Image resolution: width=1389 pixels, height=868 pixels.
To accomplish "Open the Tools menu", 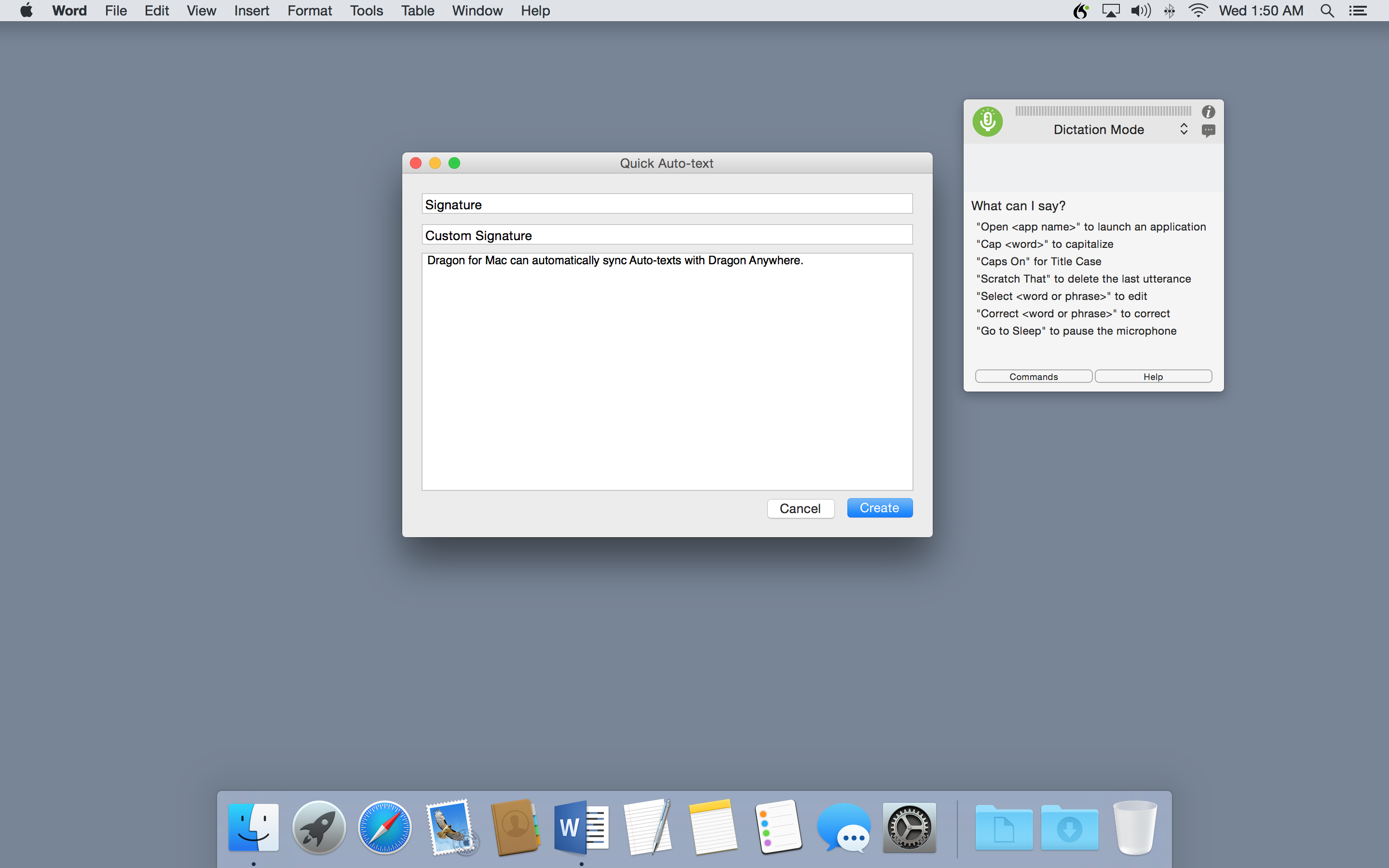I will [x=366, y=11].
